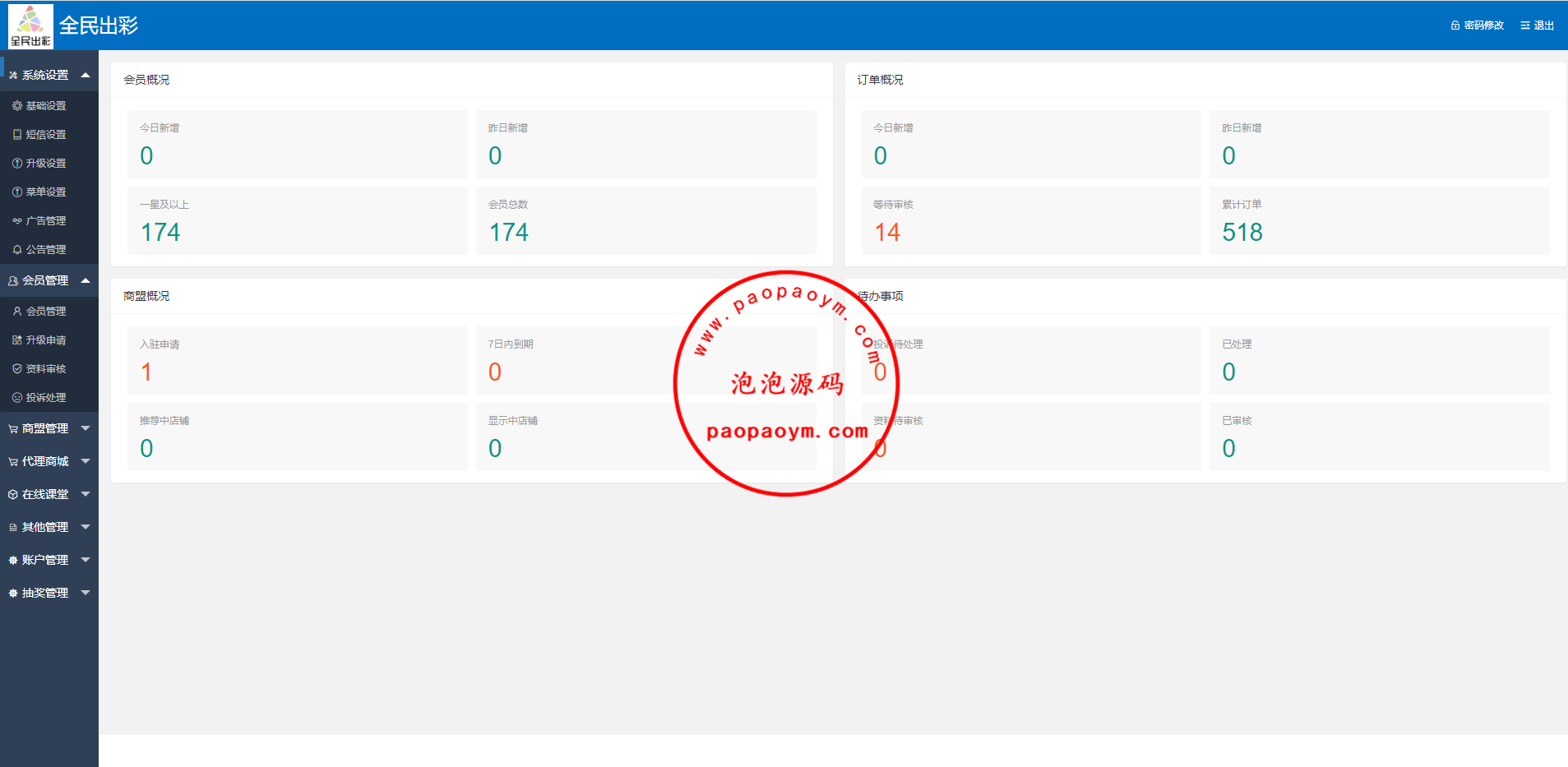Click the sad face icon for 投诉处理
1568x767 pixels.
tap(17, 398)
